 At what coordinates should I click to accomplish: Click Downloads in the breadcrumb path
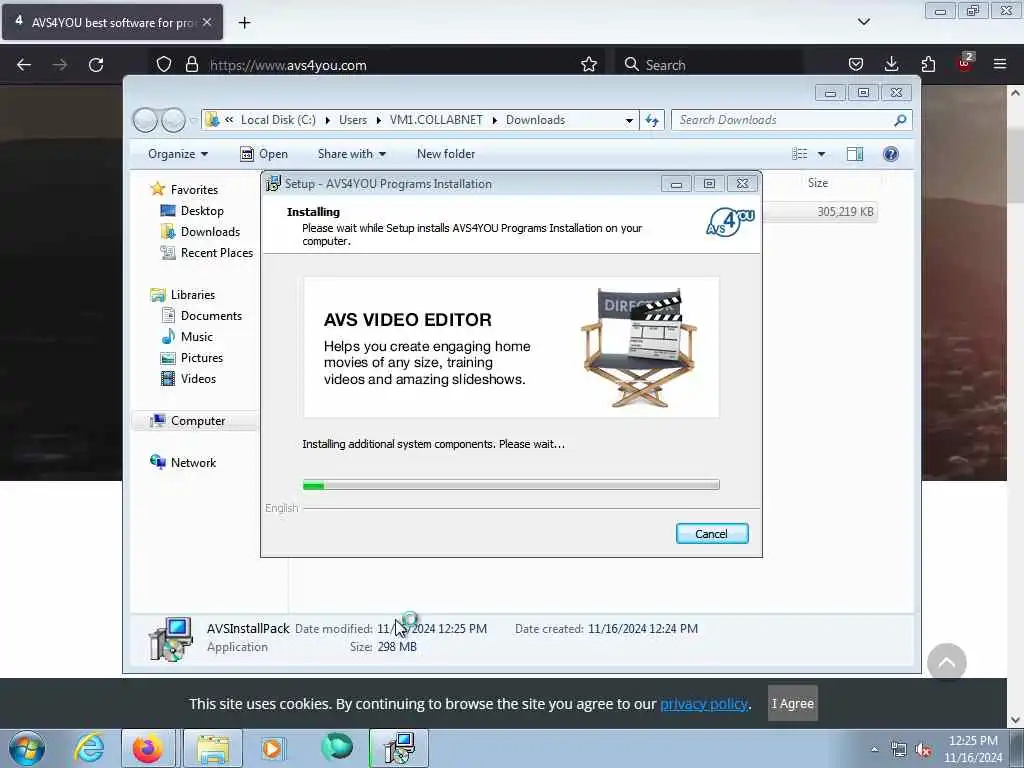tap(536, 120)
